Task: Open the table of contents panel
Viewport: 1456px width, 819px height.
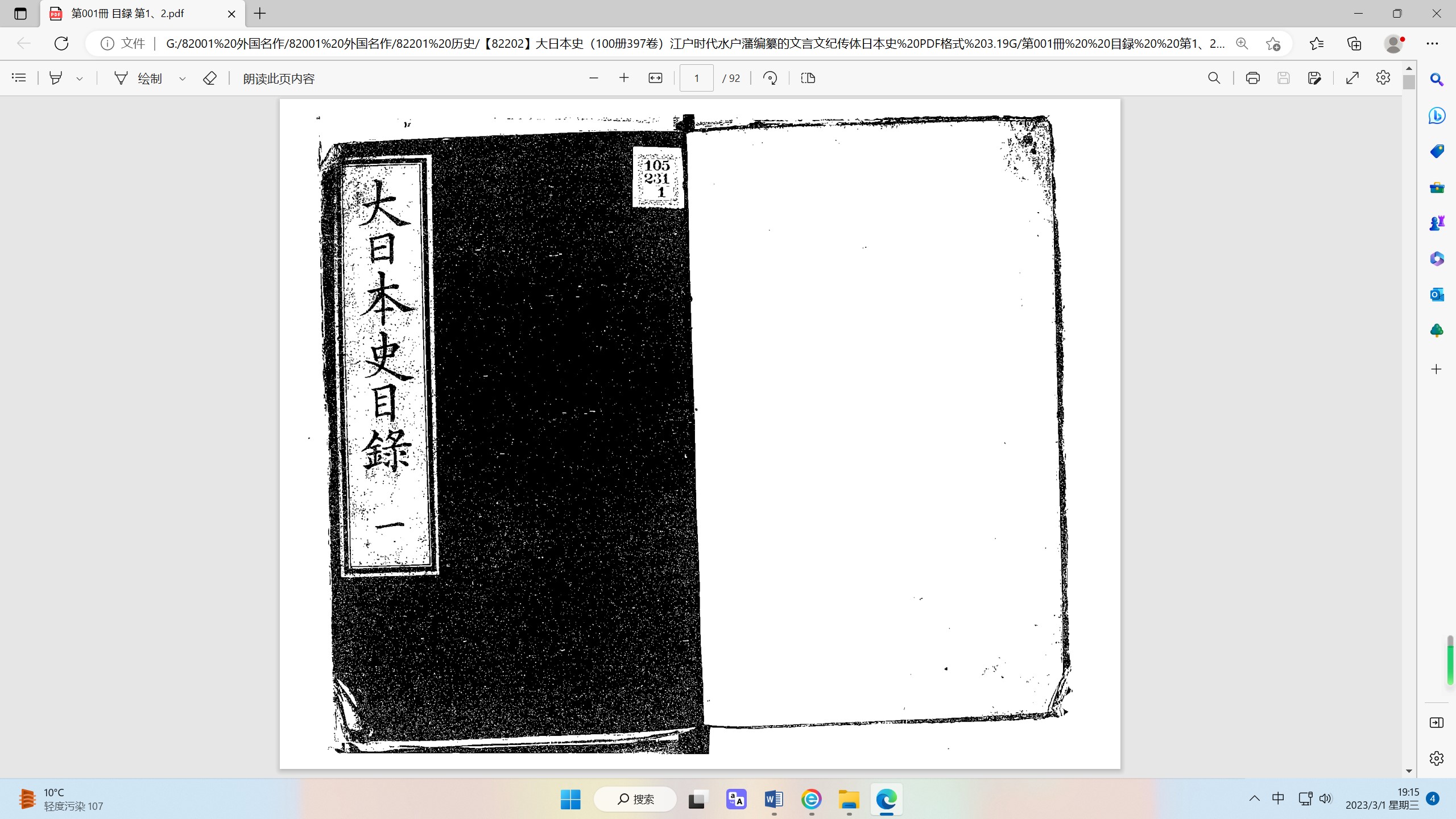Action: (x=19, y=78)
